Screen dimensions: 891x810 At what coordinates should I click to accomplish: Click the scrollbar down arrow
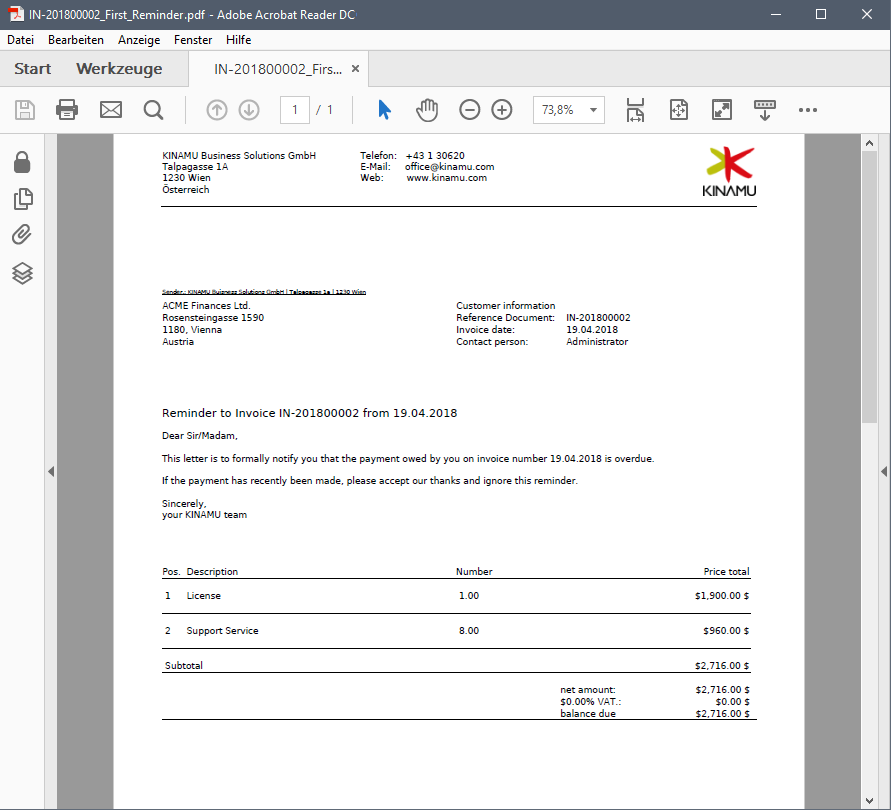(869, 801)
